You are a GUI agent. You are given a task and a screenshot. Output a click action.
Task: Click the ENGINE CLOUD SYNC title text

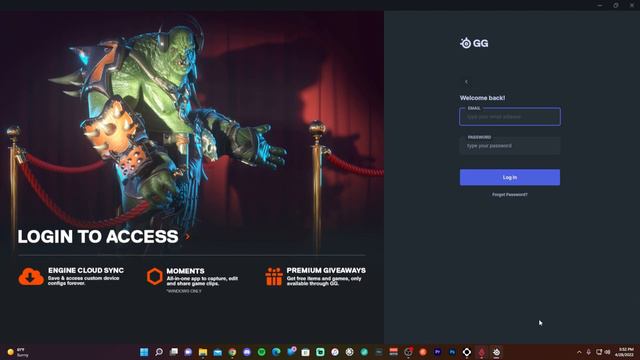pos(86,270)
